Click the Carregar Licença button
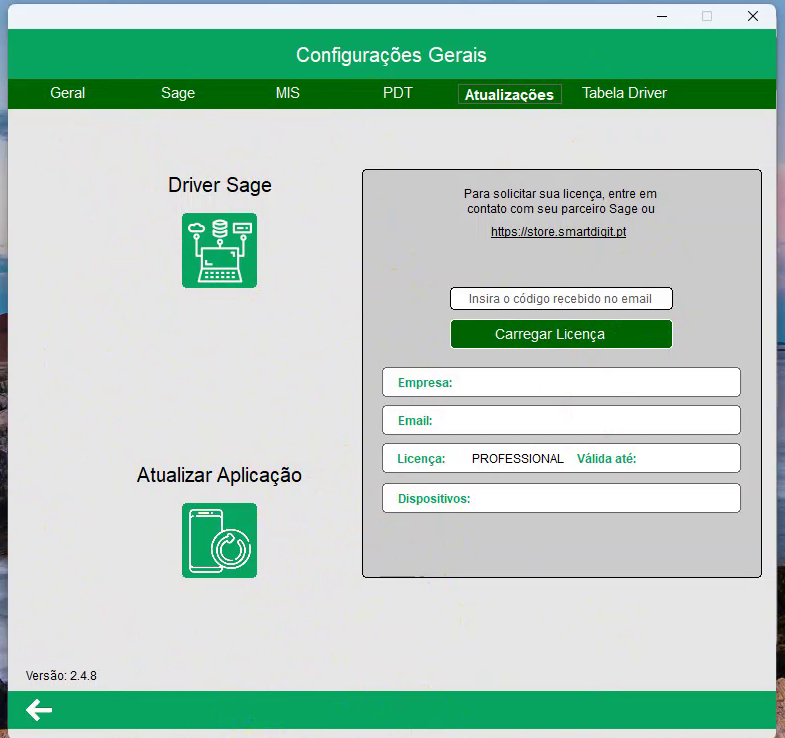The image size is (785, 738). [x=561, y=334]
